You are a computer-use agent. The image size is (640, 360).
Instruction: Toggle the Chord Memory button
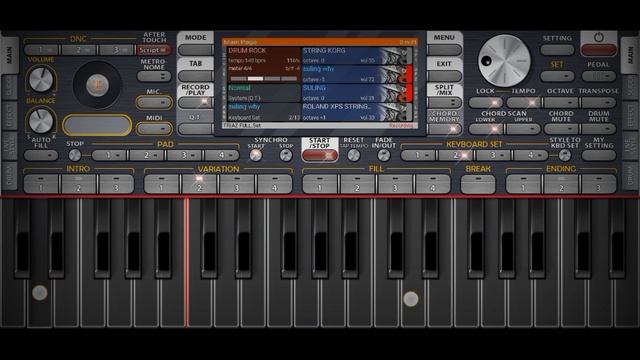[444, 129]
